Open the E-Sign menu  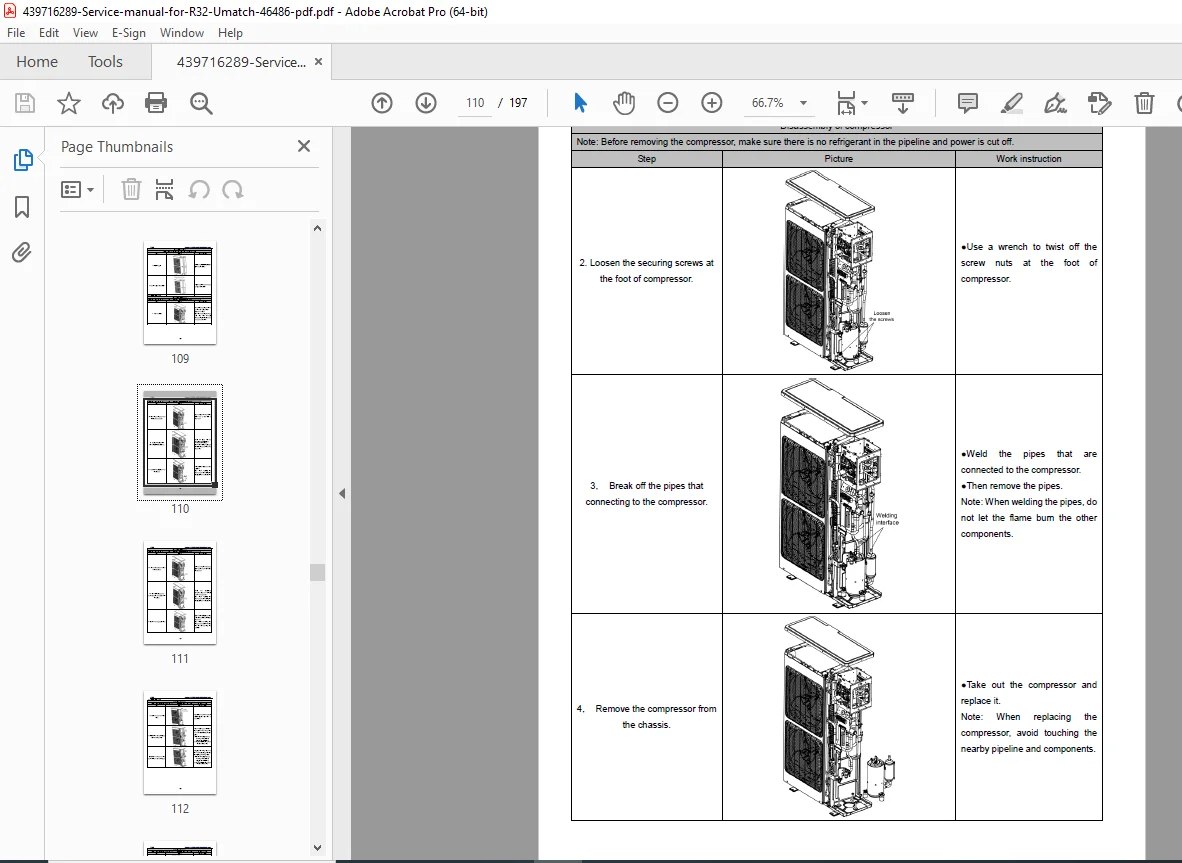tap(129, 33)
